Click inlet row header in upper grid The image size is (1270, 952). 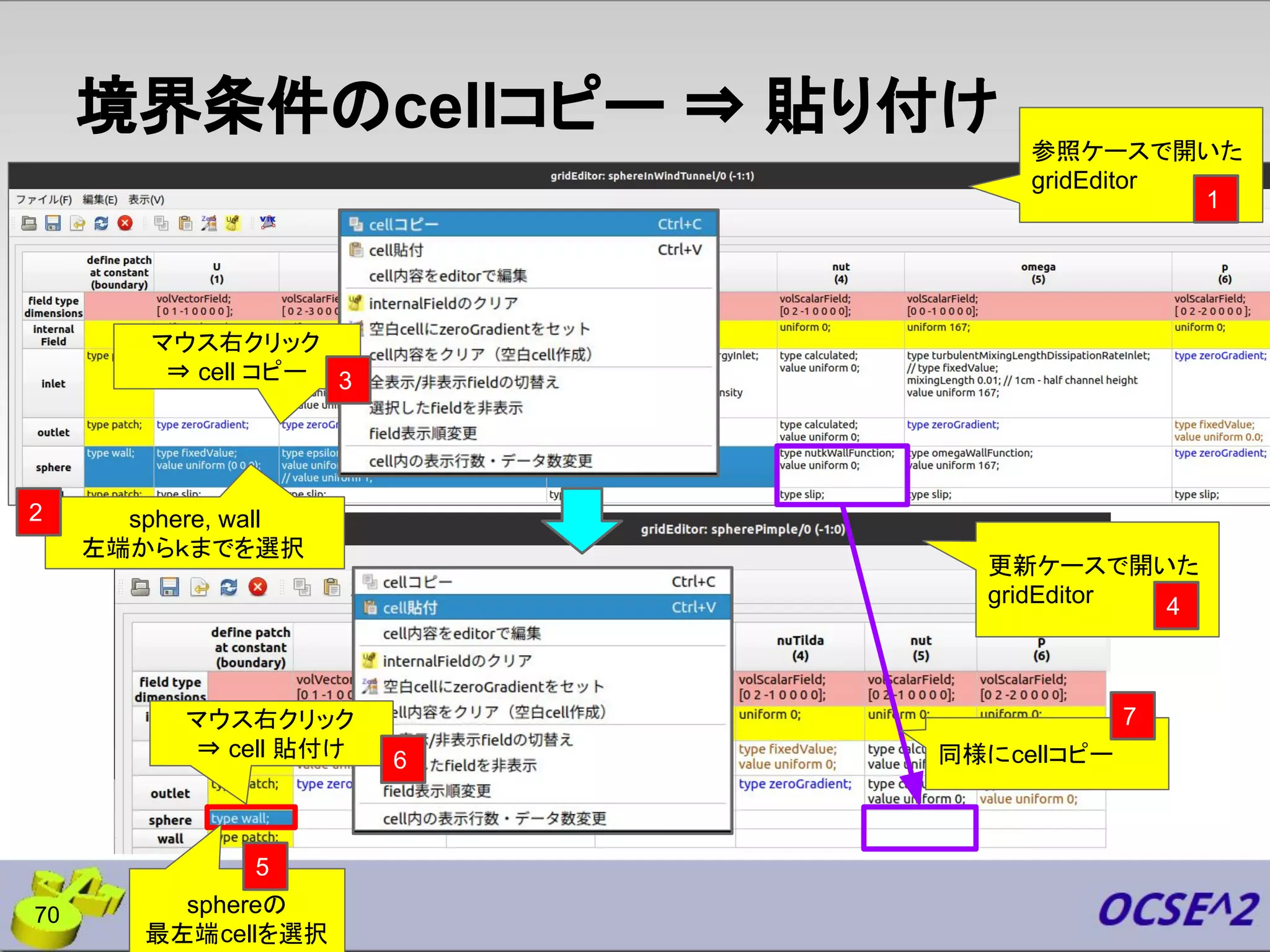(53, 384)
